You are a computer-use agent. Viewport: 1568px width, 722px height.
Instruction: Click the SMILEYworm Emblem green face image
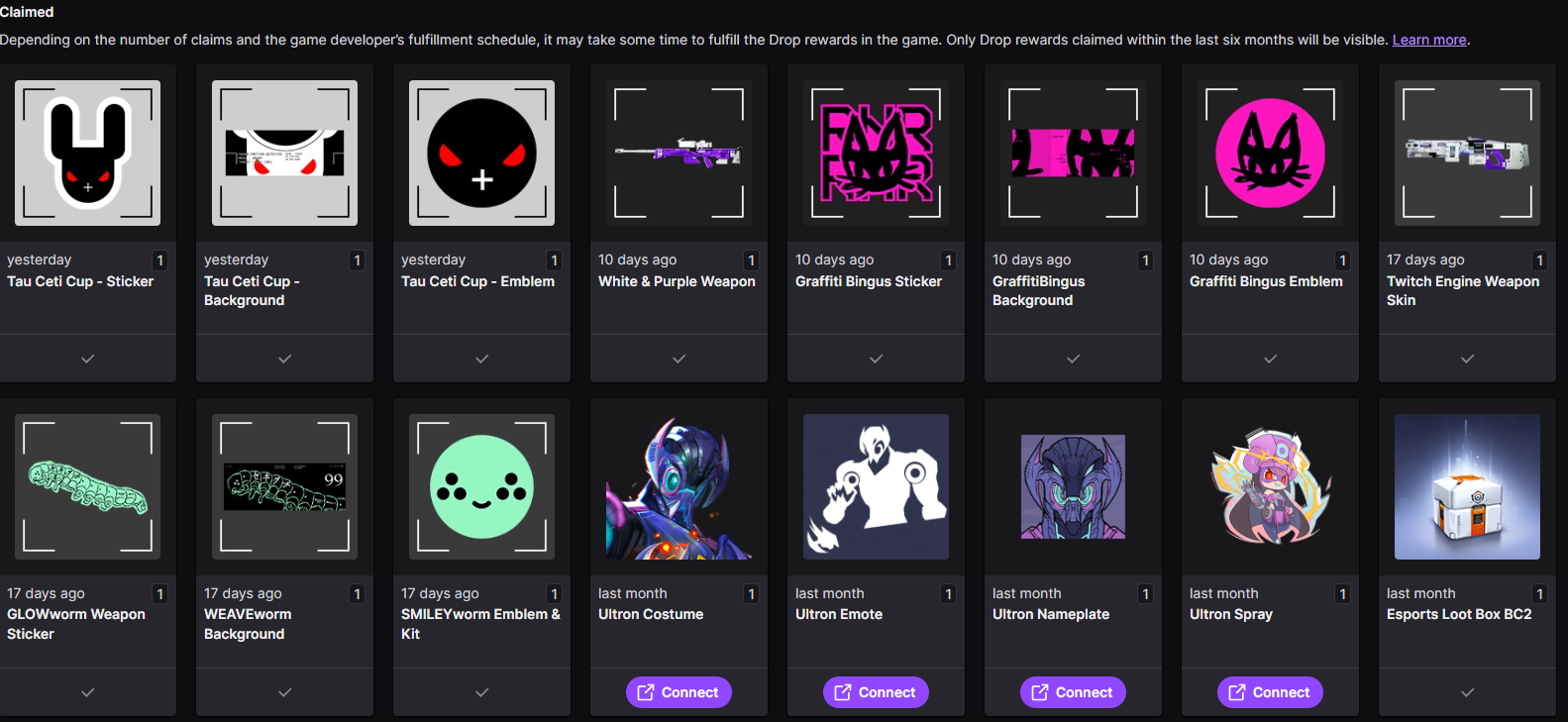pos(481,486)
